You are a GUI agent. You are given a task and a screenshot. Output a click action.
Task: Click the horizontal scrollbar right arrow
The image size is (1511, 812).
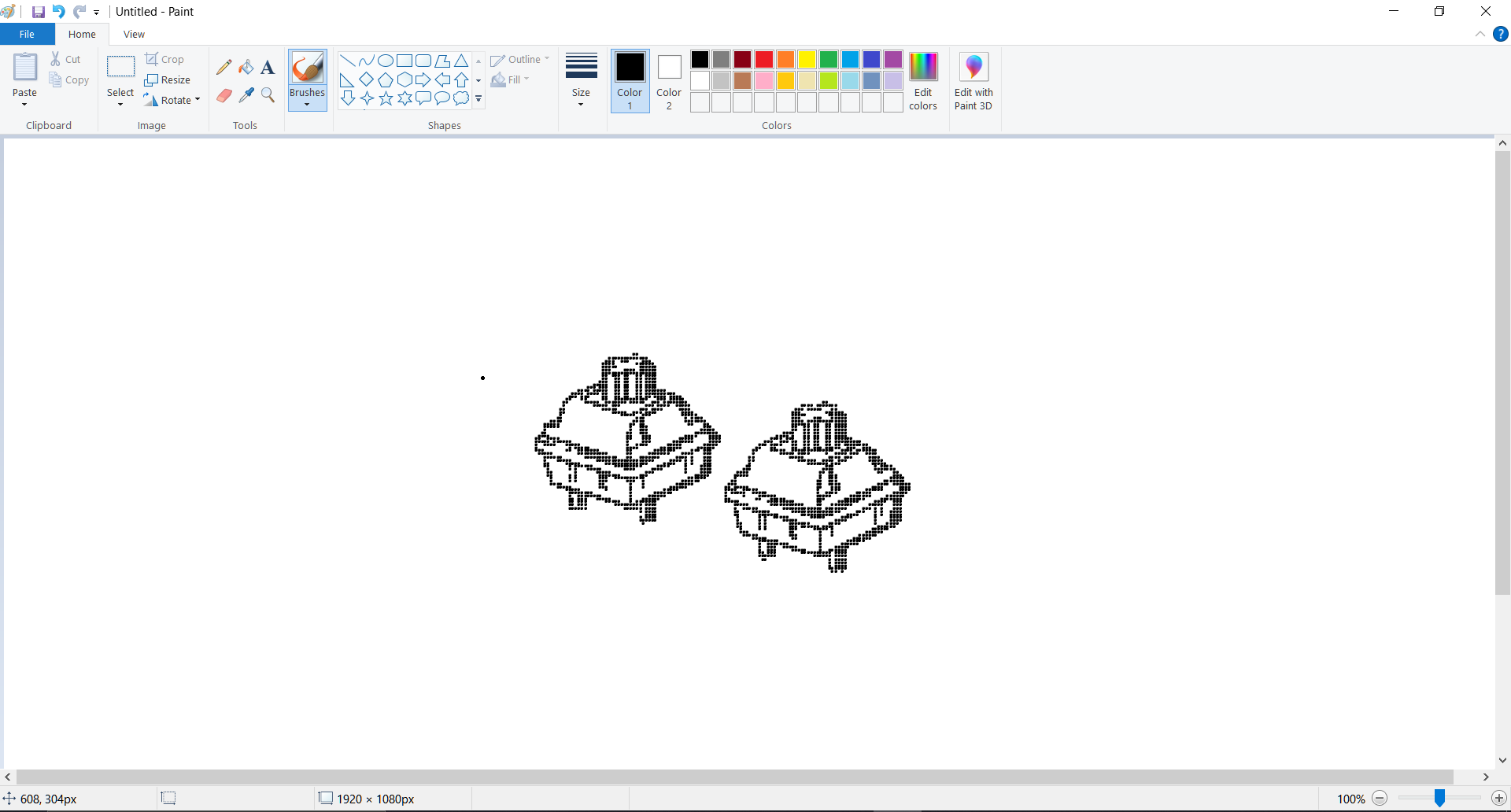(1486, 777)
